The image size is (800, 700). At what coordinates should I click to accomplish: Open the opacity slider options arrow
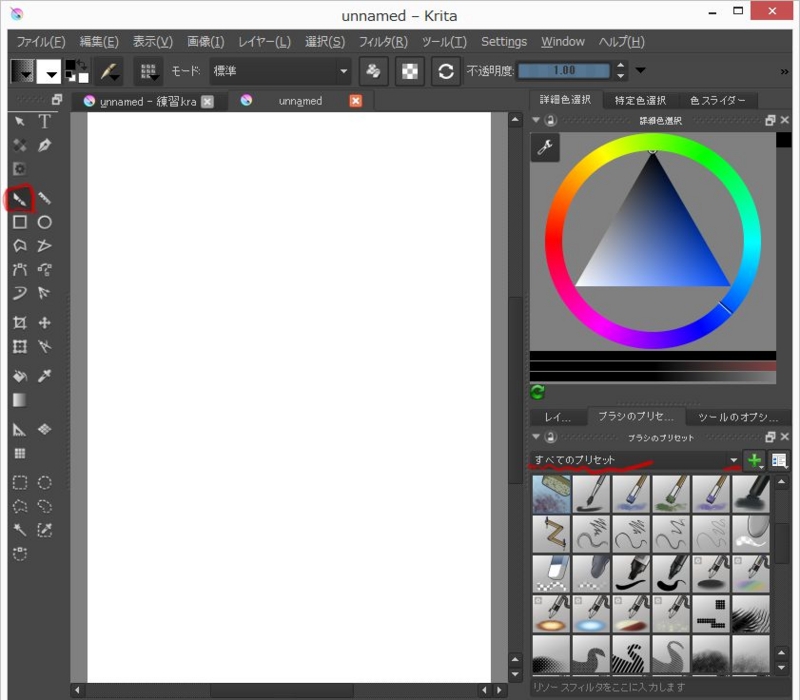pos(640,70)
